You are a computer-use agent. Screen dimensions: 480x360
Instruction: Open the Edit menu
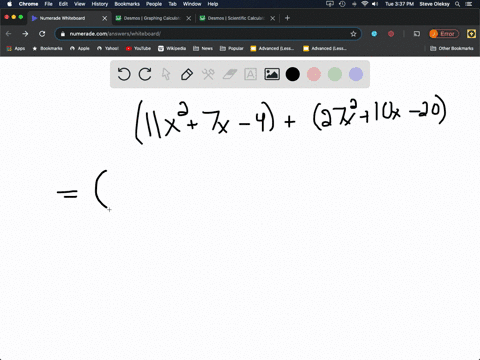click(63, 4)
